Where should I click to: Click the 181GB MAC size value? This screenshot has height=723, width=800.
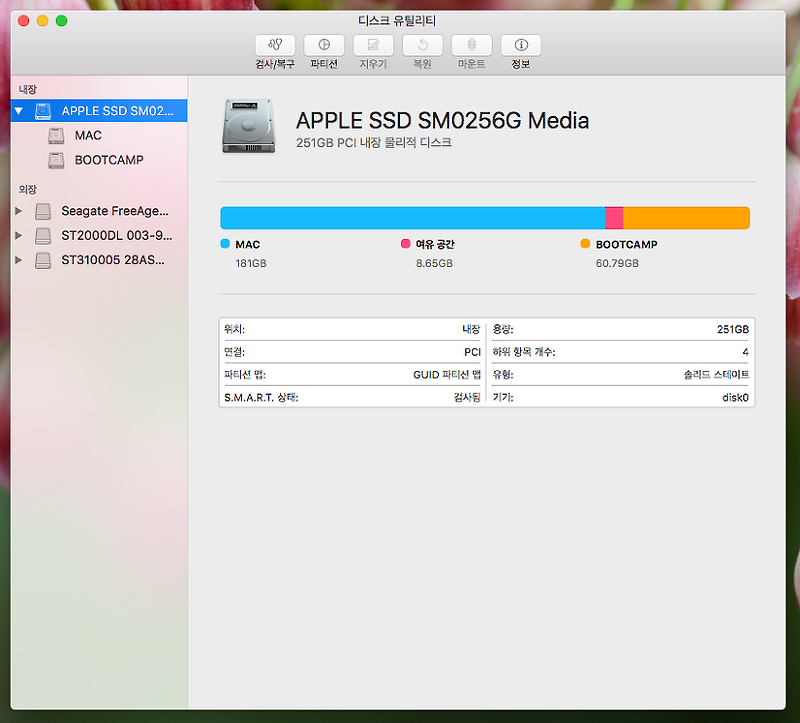coord(251,263)
